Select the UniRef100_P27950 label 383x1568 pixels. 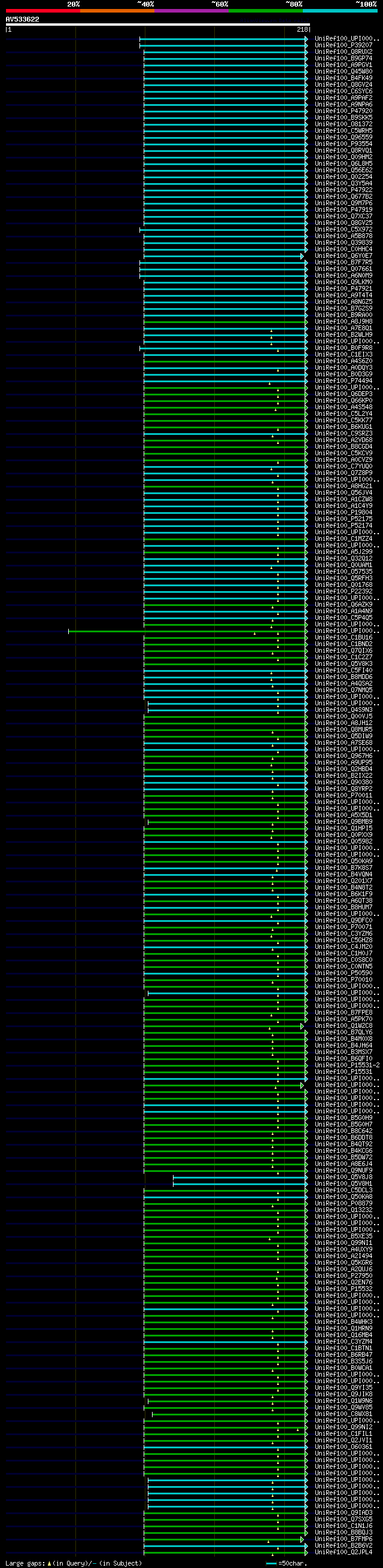coord(344,1276)
